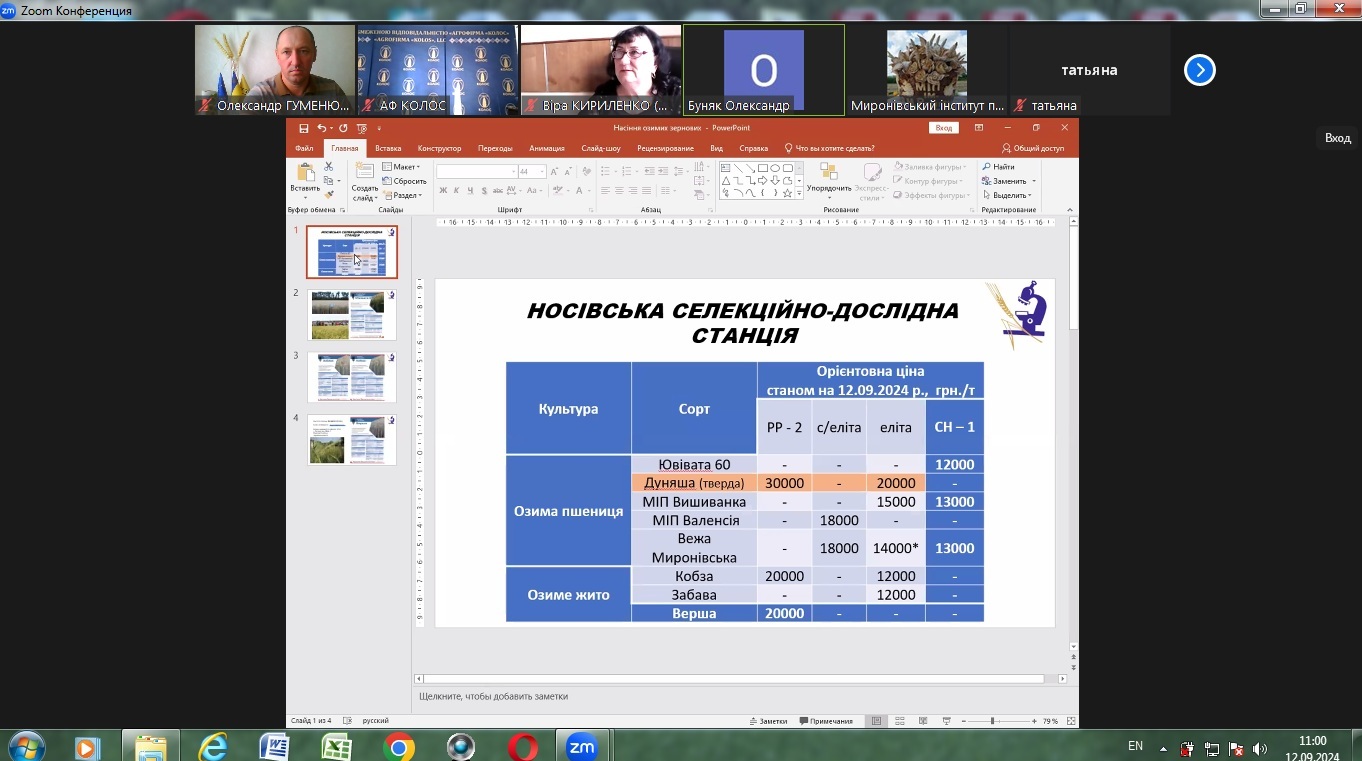
Task: Toggle Bold (Ж) formatting
Action: point(443,190)
